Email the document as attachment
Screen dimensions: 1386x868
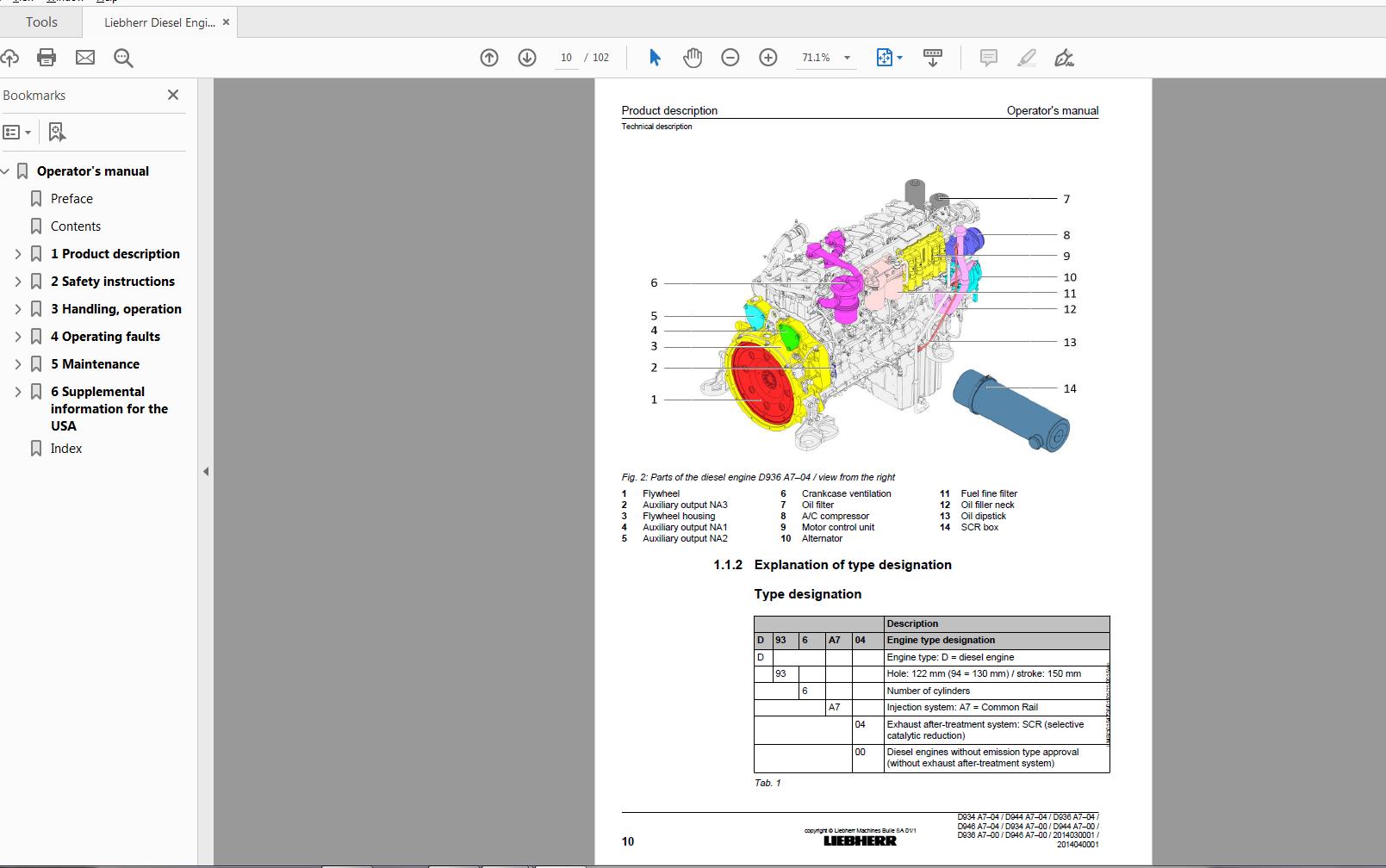coord(84,58)
